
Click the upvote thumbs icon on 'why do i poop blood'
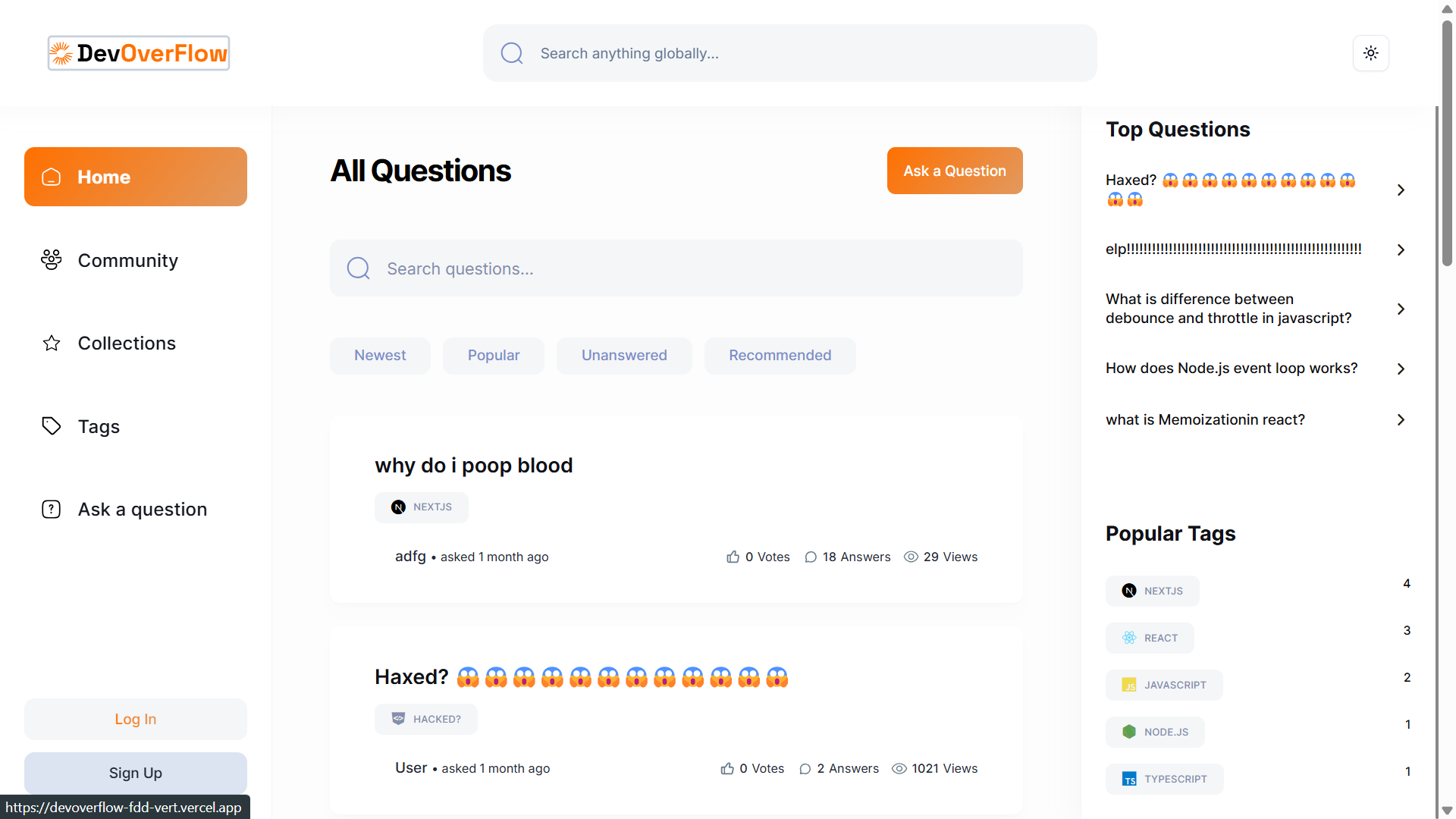[x=733, y=557]
